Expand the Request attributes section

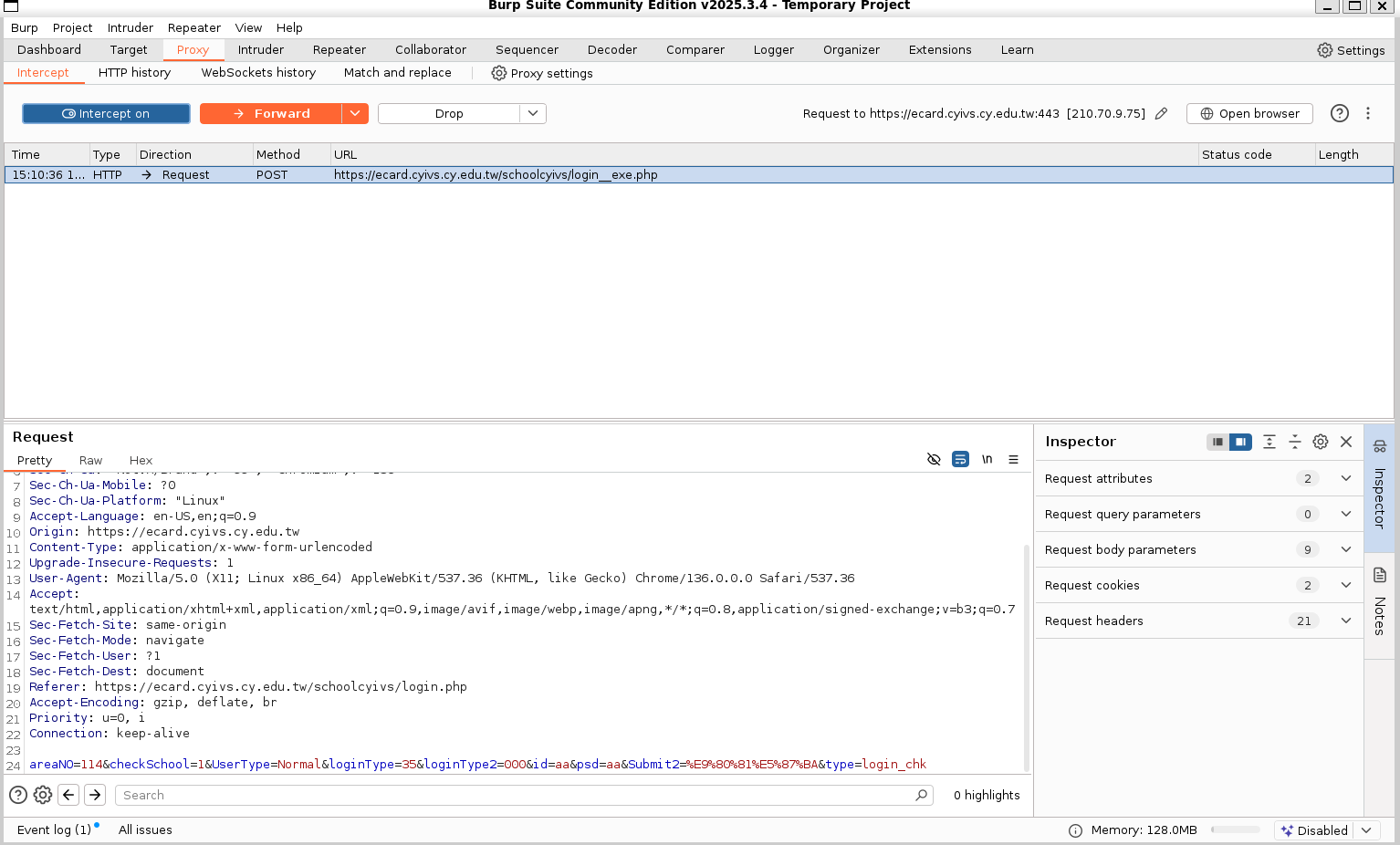tap(1199, 478)
